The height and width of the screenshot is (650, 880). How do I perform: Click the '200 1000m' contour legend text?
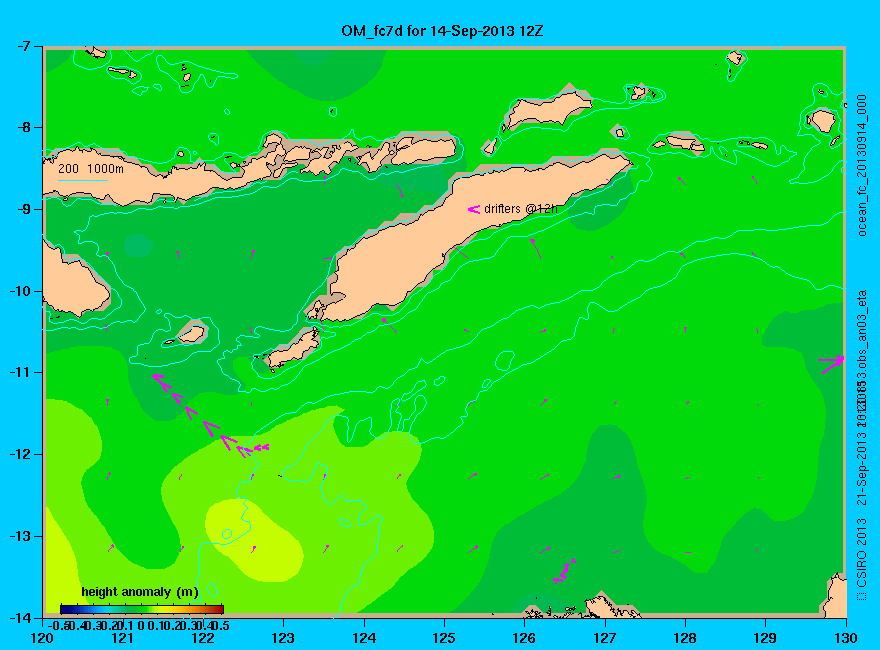point(91,168)
